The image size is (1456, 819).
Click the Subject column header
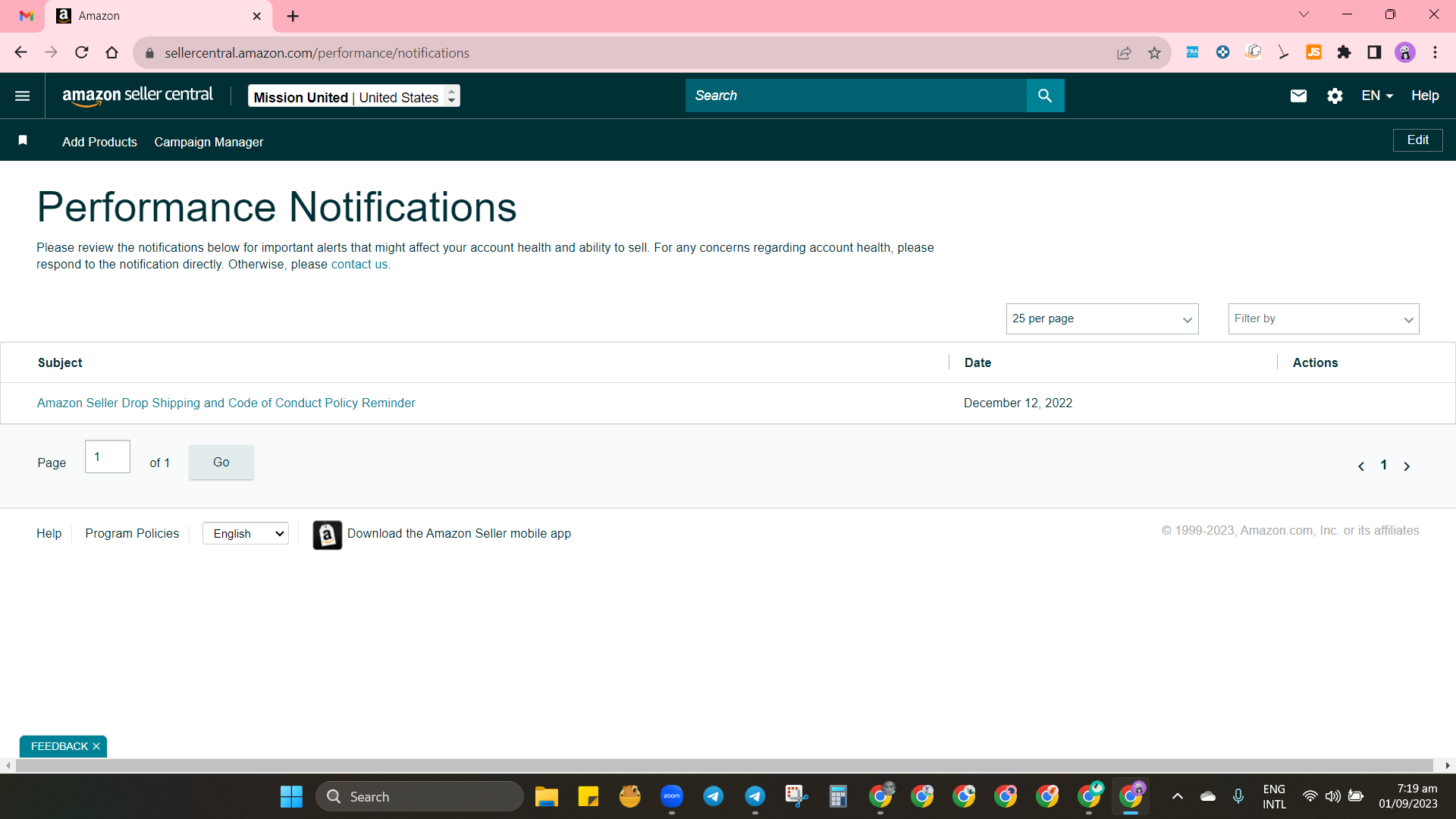pyautogui.click(x=60, y=362)
